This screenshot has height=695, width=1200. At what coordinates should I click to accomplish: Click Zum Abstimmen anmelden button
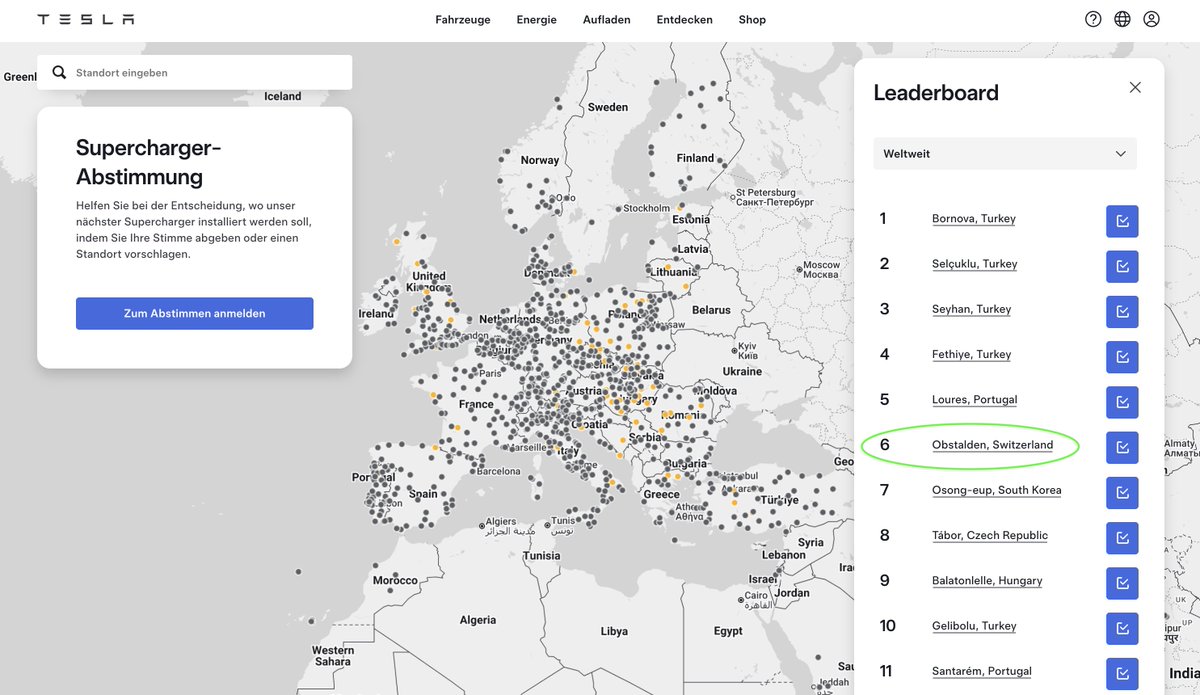(x=195, y=313)
